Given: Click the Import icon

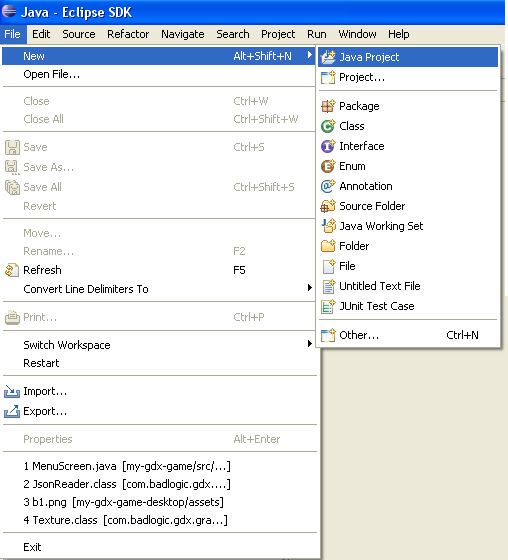Looking at the screenshot, I should coord(12,392).
